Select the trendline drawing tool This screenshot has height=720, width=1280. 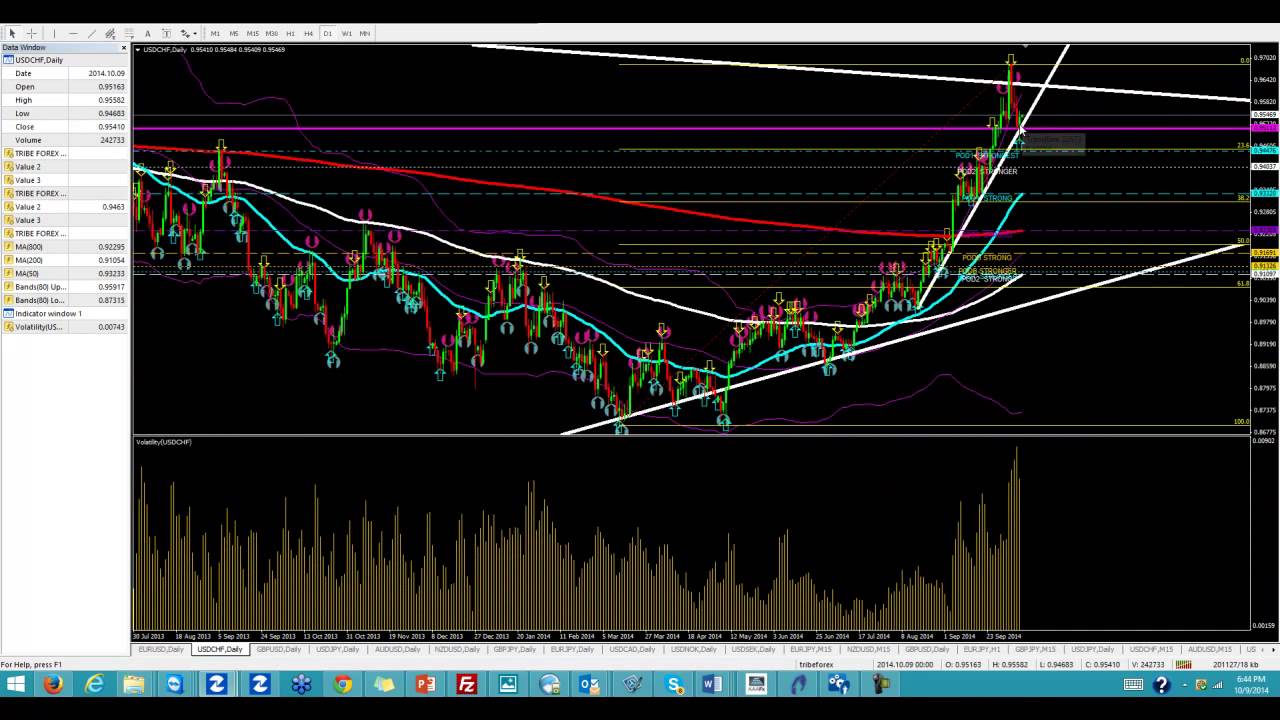(92, 33)
